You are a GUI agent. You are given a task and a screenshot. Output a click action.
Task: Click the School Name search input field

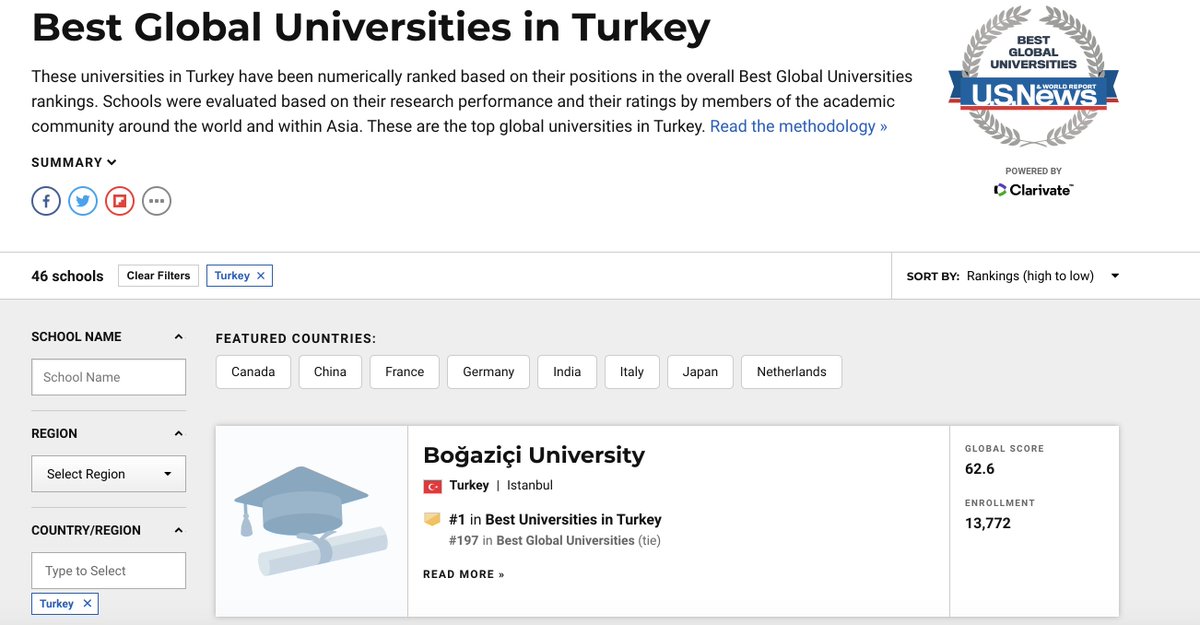pyautogui.click(x=108, y=377)
